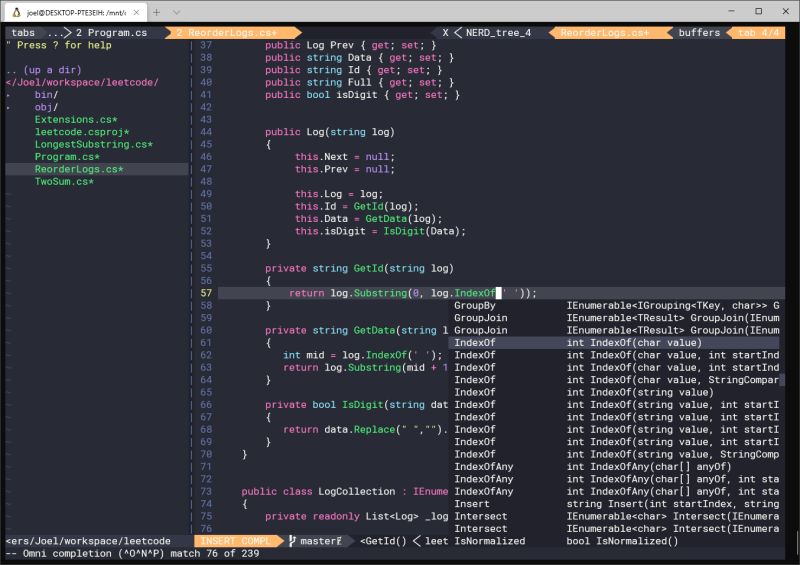Click 'public string Full { get; set; }' line
Image resolution: width=800 pixels, height=565 pixels.
359,83
